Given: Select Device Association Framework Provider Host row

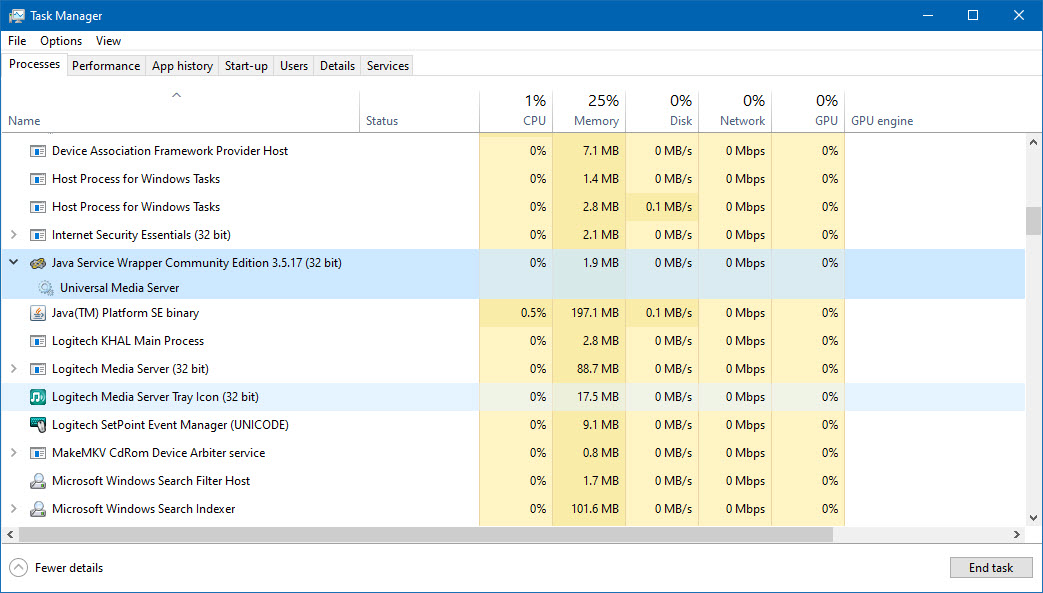Looking at the screenshot, I should point(513,151).
